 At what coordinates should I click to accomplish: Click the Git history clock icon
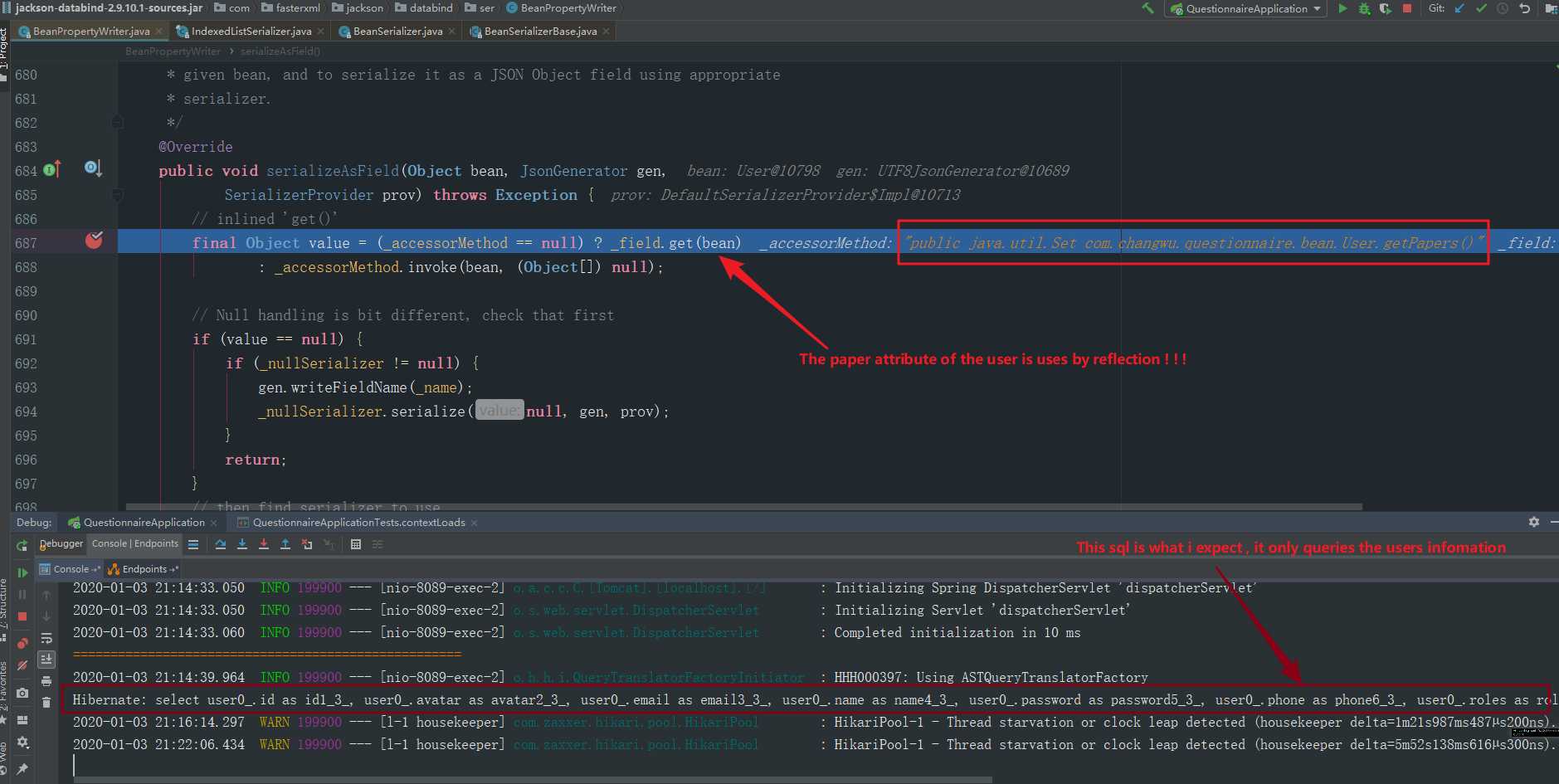[x=1503, y=8]
